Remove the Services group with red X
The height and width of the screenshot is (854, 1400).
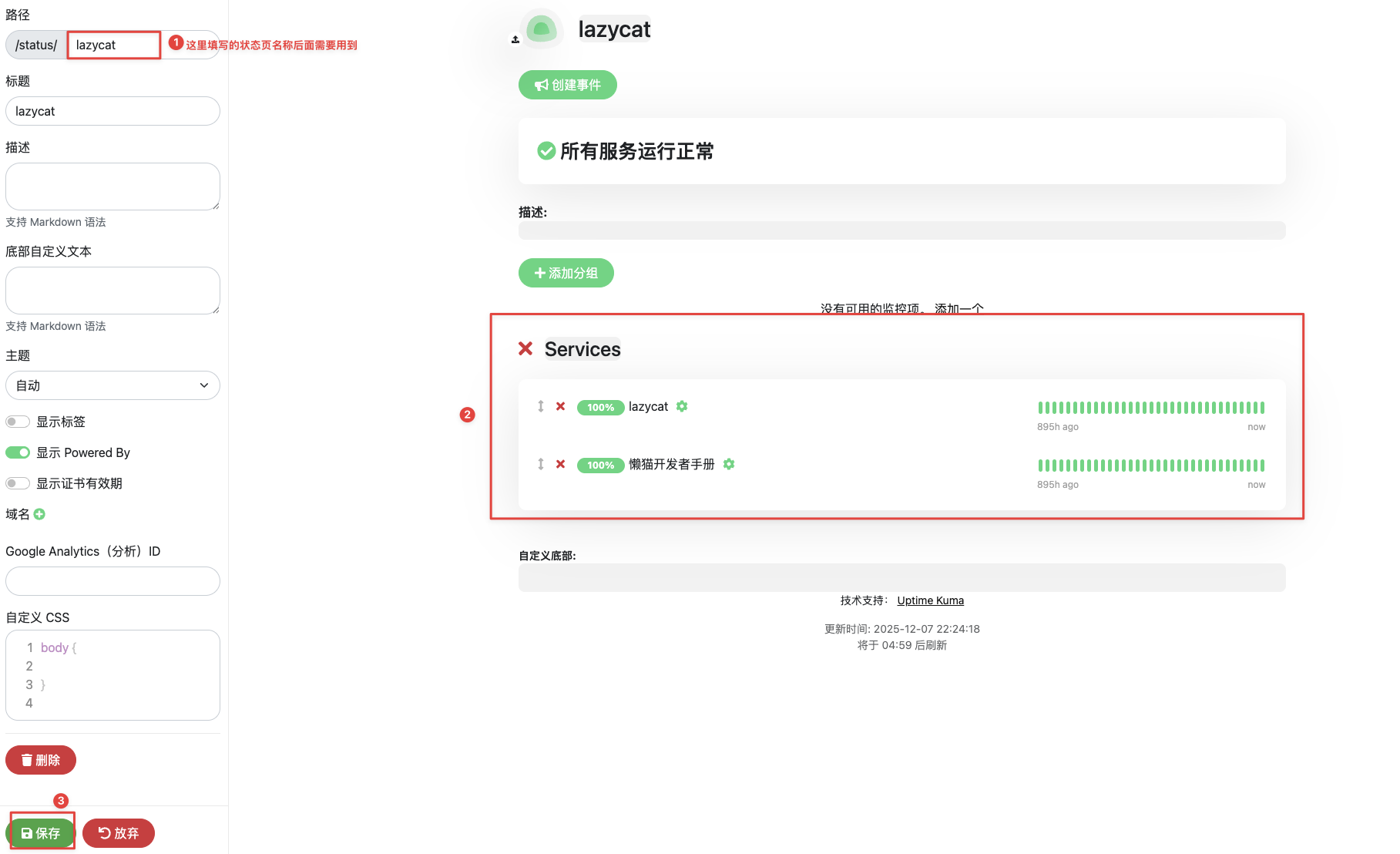[x=525, y=348]
